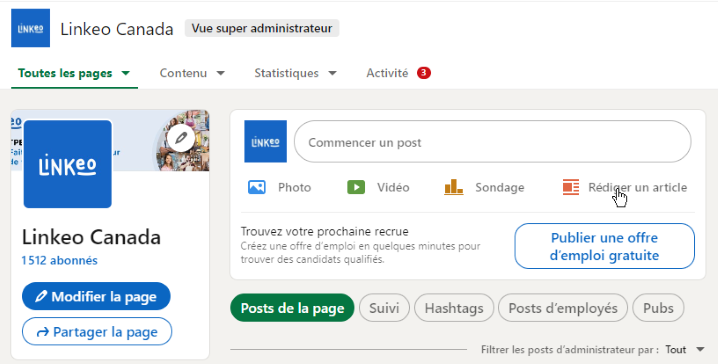The width and height of the screenshot is (718, 364).
Task: Select the Pubs filter pill
Action: (658, 308)
